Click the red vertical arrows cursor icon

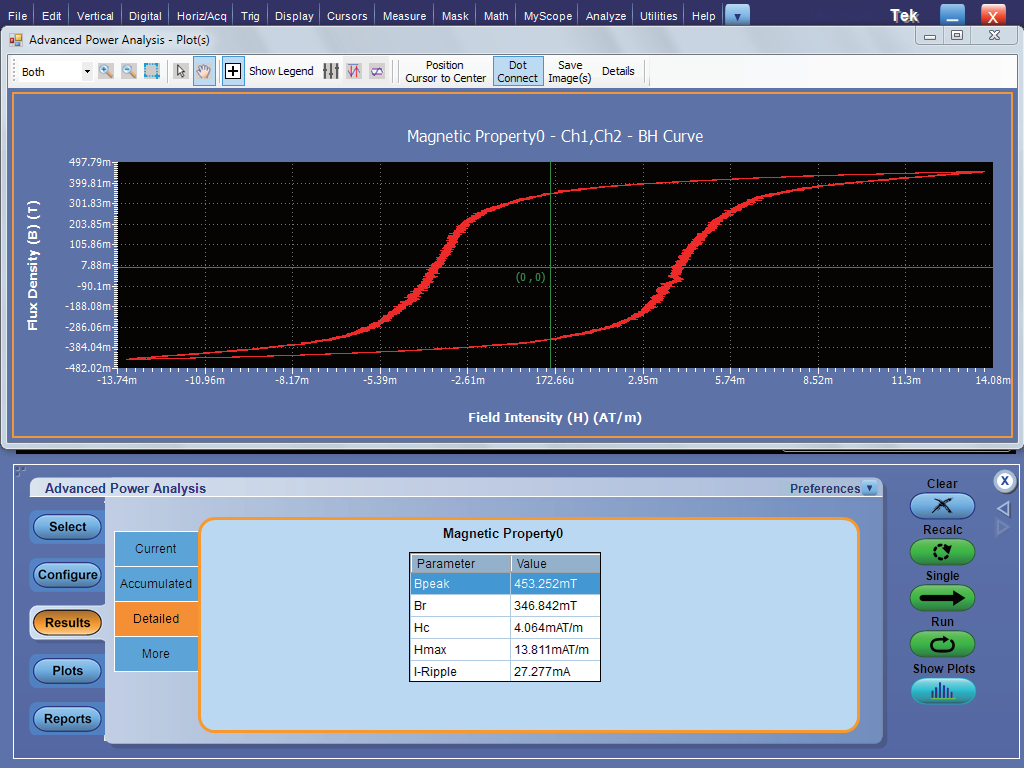353,71
